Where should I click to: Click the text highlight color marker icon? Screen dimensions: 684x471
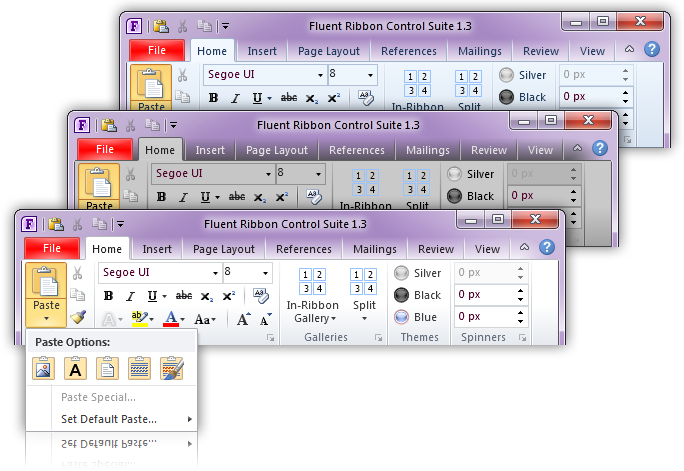138,319
